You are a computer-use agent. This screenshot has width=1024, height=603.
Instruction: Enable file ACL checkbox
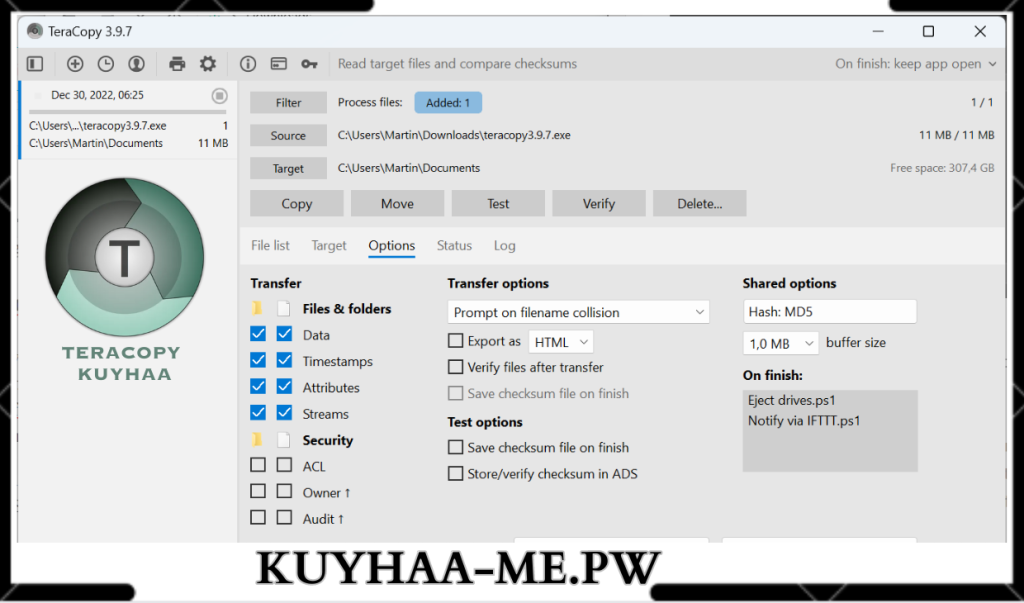pos(284,465)
